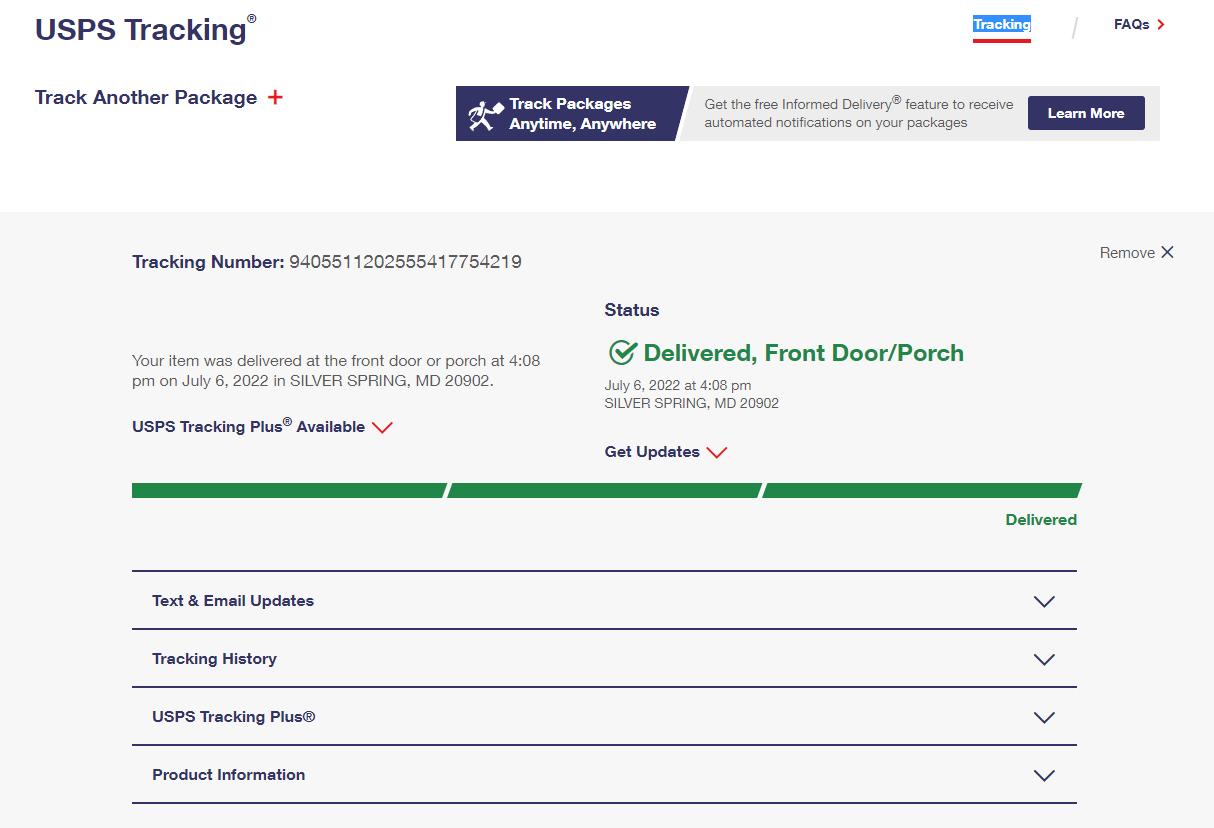Click the X icon next to Remove
Screen dimensions: 1214x828
1167,253
